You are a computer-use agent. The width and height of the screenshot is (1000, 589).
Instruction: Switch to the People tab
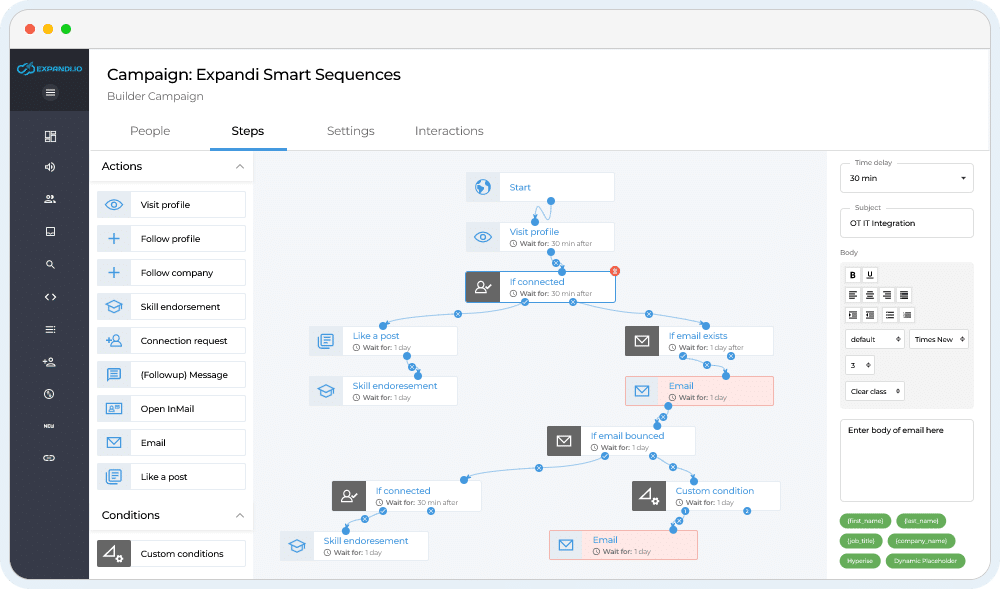click(150, 131)
